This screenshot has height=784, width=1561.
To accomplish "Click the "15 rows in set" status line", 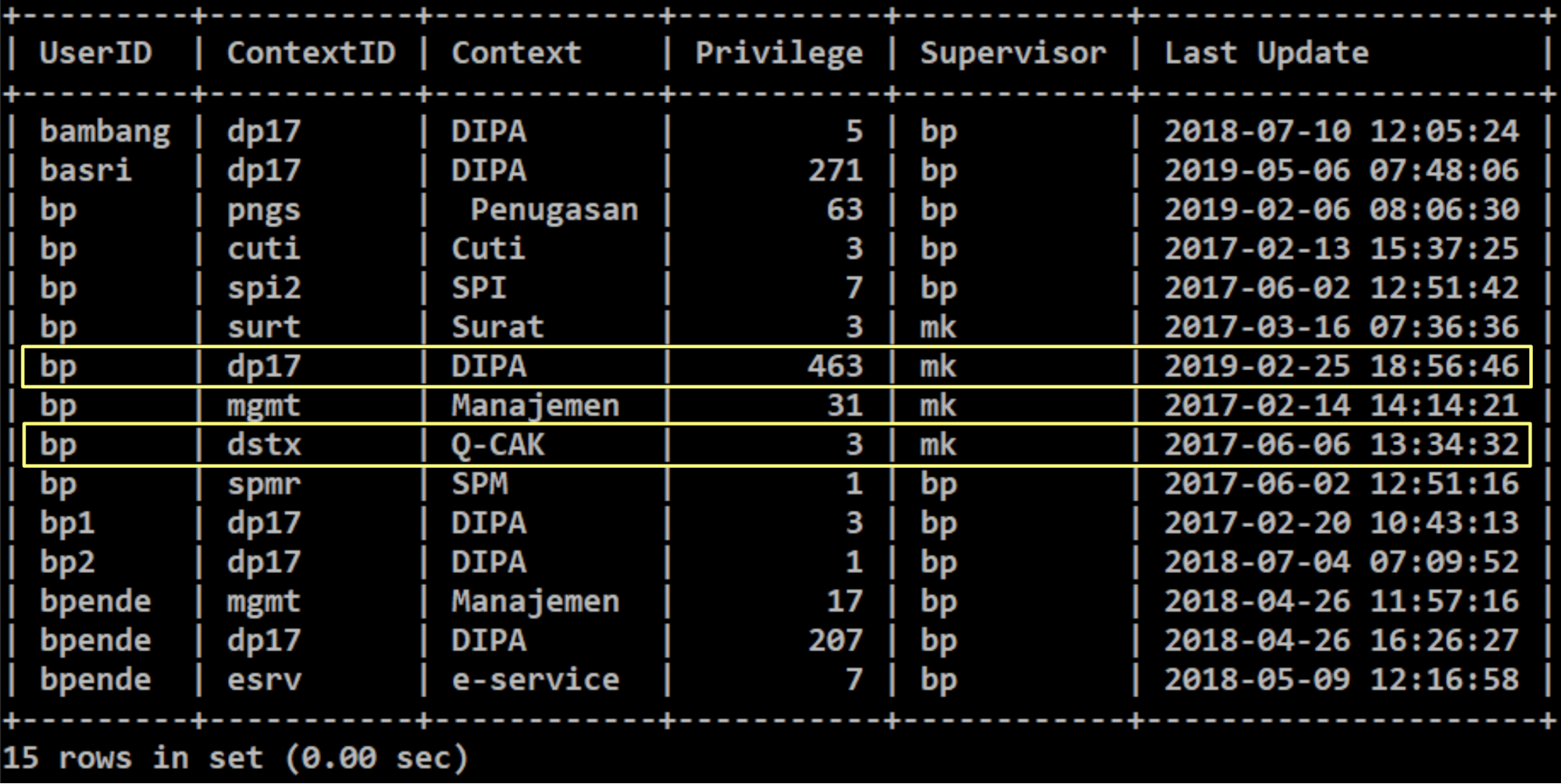I will (x=234, y=757).
